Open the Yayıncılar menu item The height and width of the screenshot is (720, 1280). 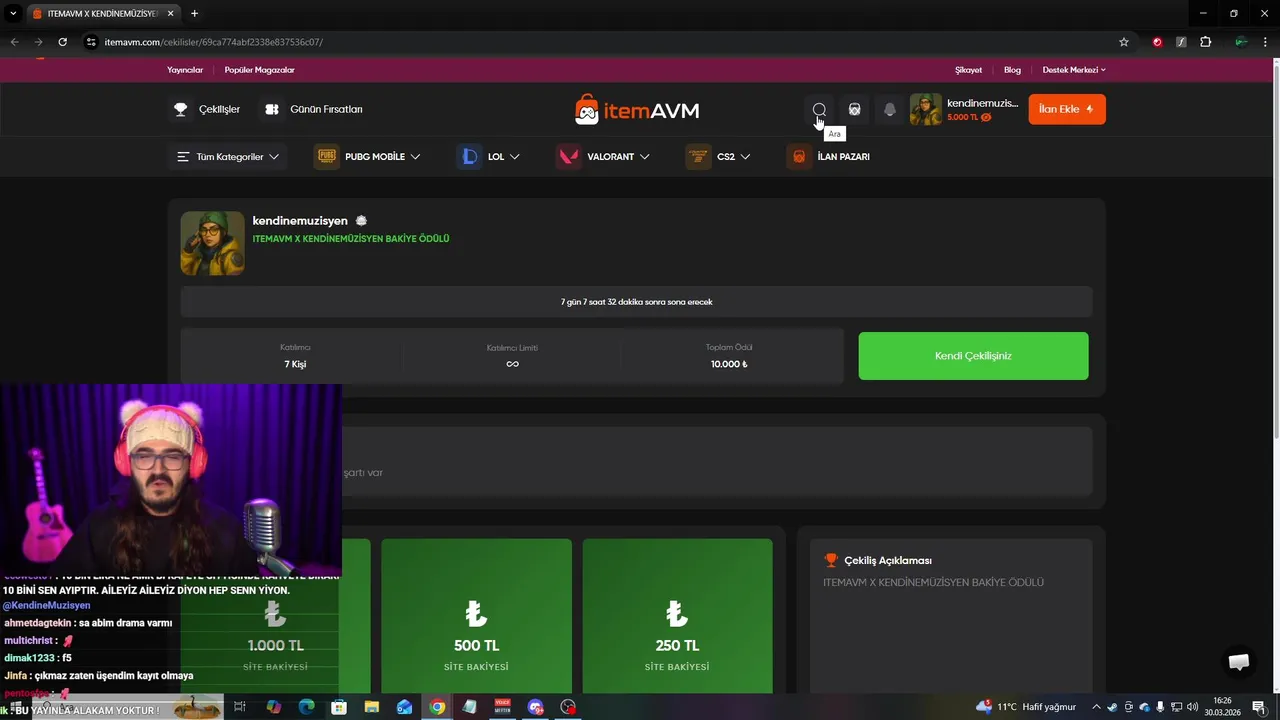[x=185, y=70]
